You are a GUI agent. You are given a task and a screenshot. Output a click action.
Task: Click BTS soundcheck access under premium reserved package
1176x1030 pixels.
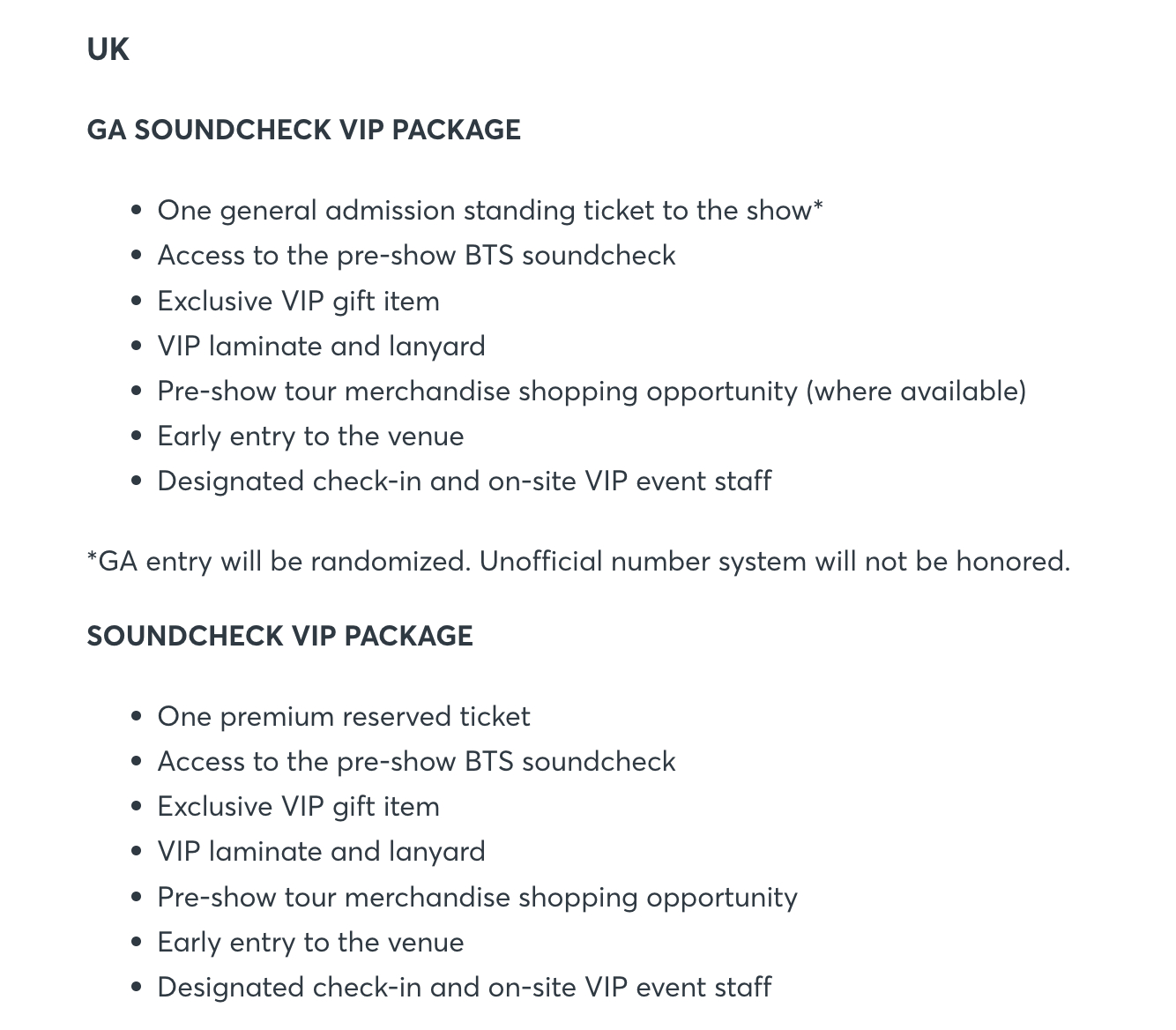416,762
